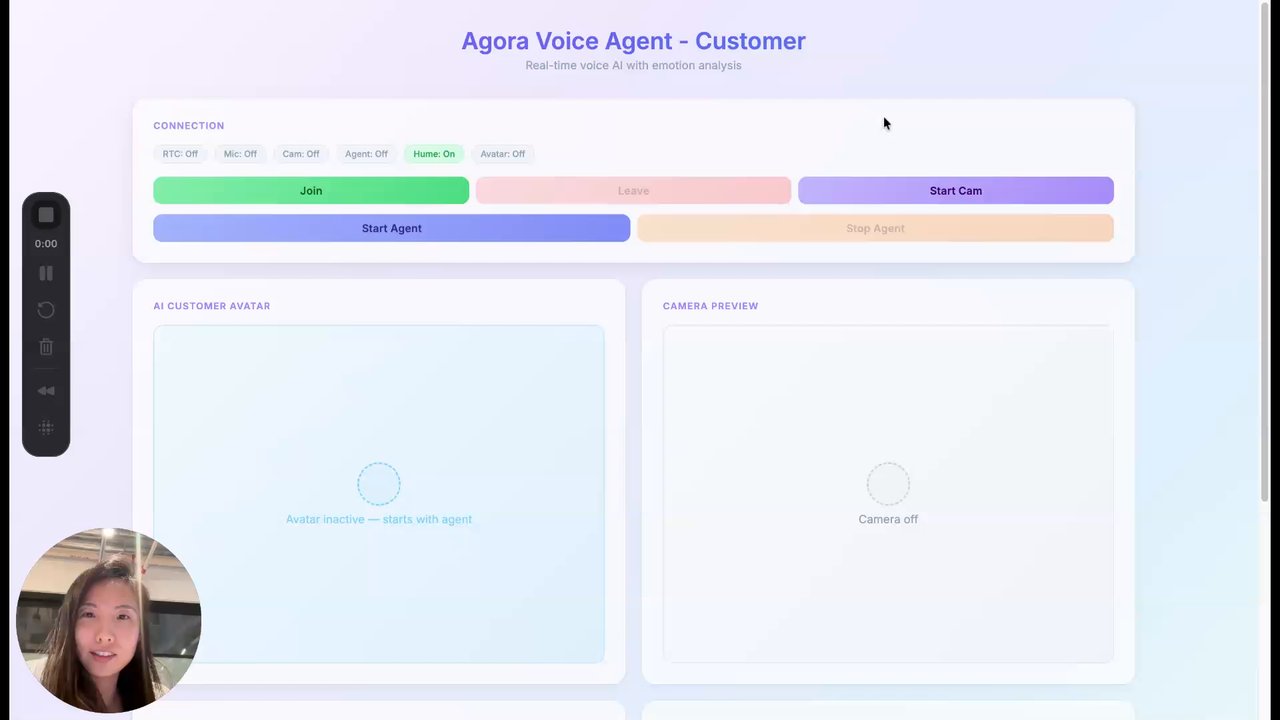
Task: Click the Mic: Off status pill
Action: tap(240, 154)
